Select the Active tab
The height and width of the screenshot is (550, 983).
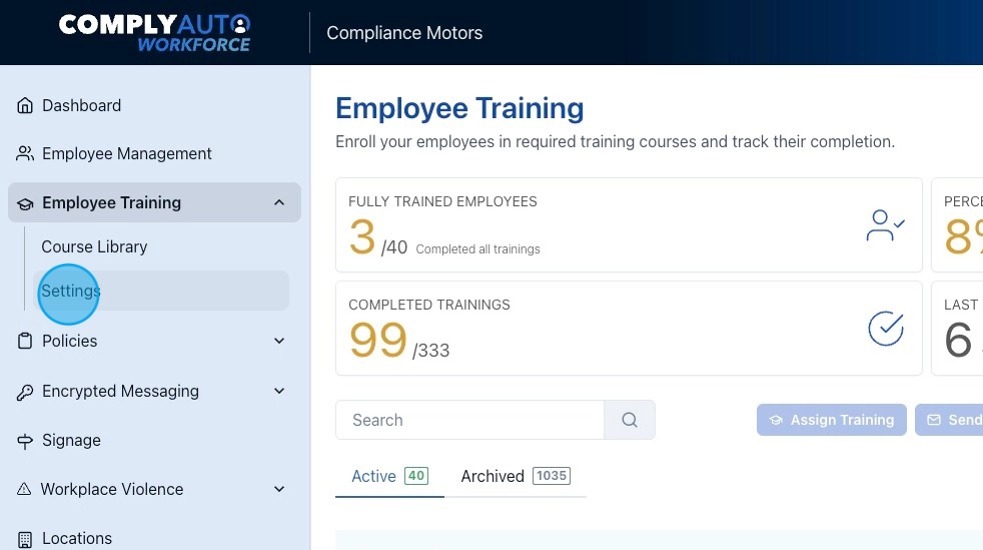[388, 476]
